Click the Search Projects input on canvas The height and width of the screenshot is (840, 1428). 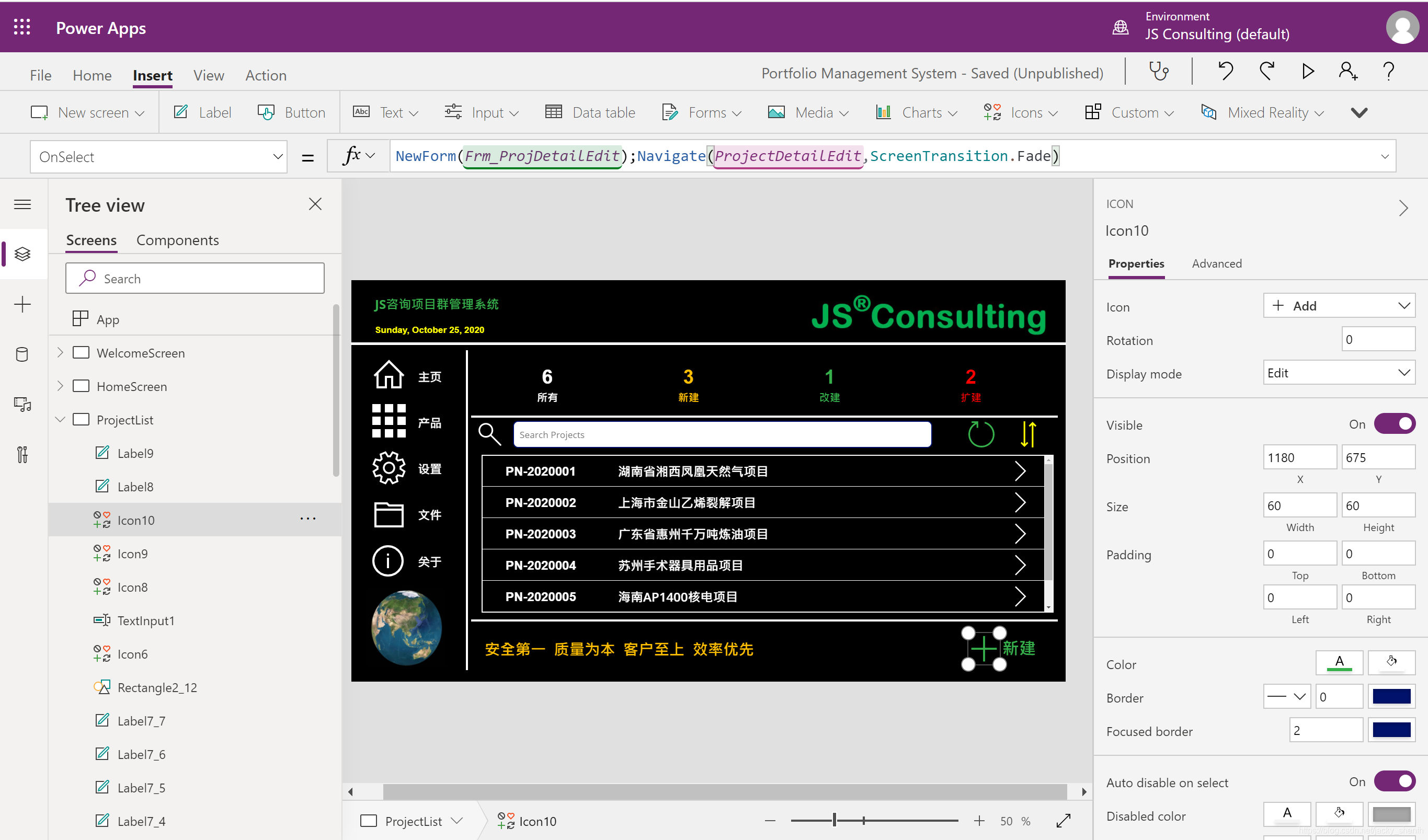point(722,434)
